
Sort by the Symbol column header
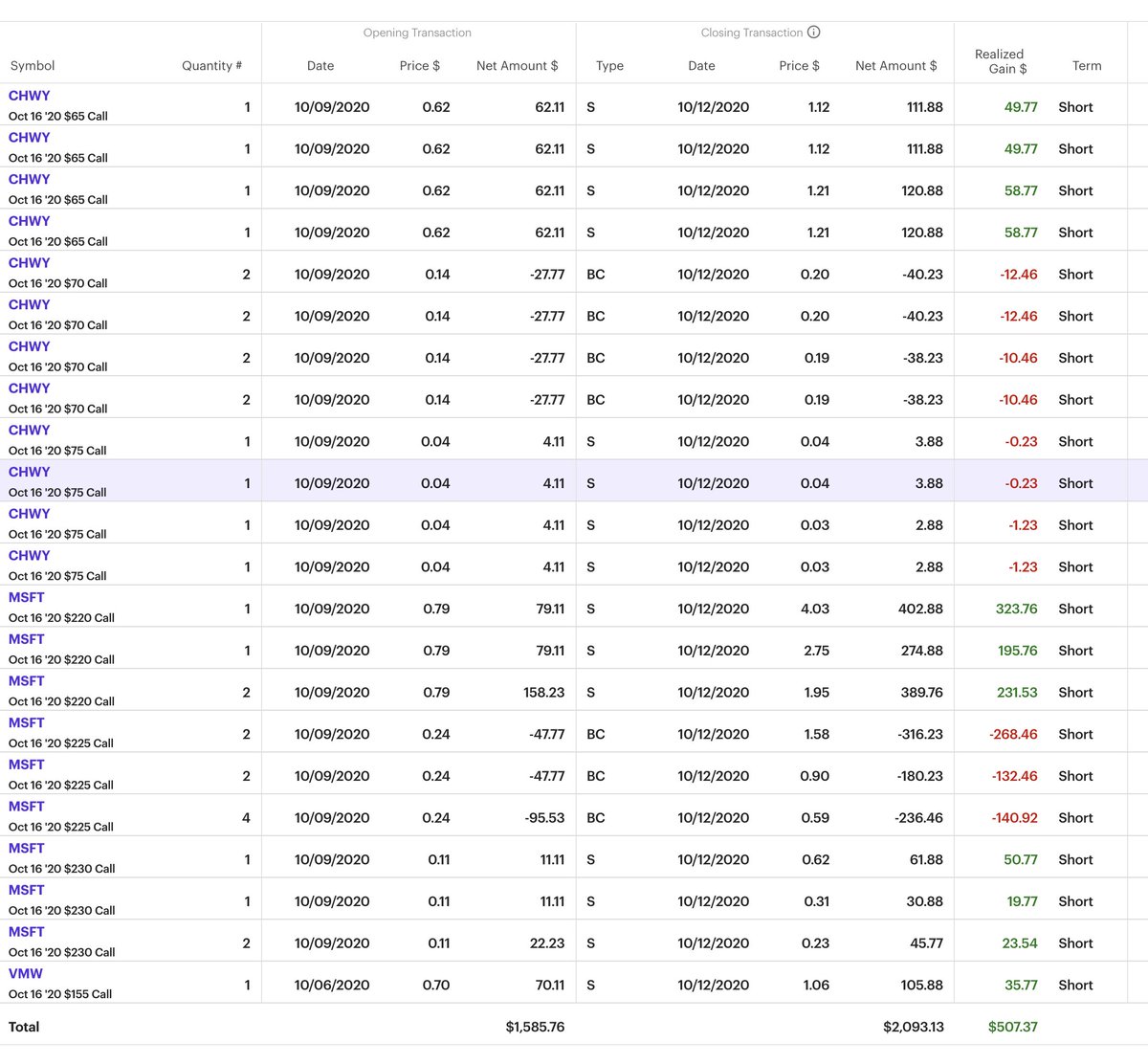pos(33,66)
